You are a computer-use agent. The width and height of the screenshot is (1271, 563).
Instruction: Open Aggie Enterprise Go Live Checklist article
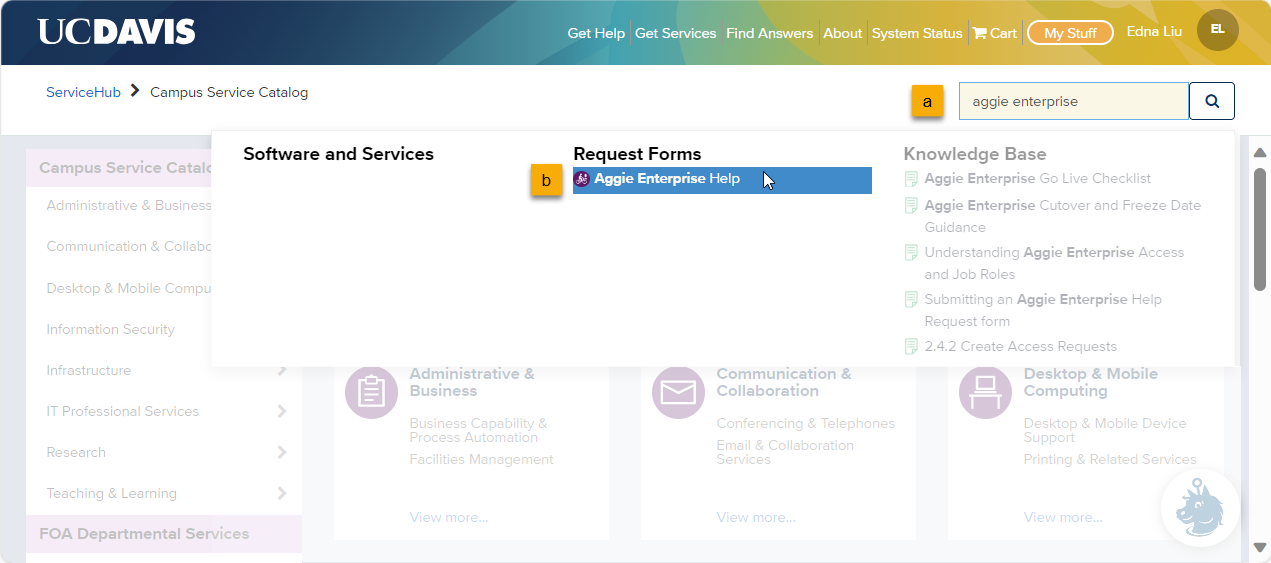tap(1037, 179)
